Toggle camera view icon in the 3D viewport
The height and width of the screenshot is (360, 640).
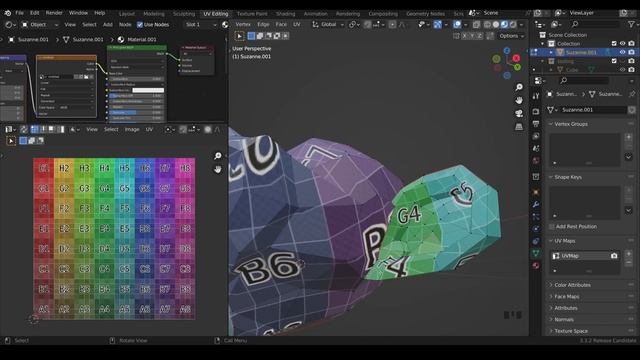[519, 113]
